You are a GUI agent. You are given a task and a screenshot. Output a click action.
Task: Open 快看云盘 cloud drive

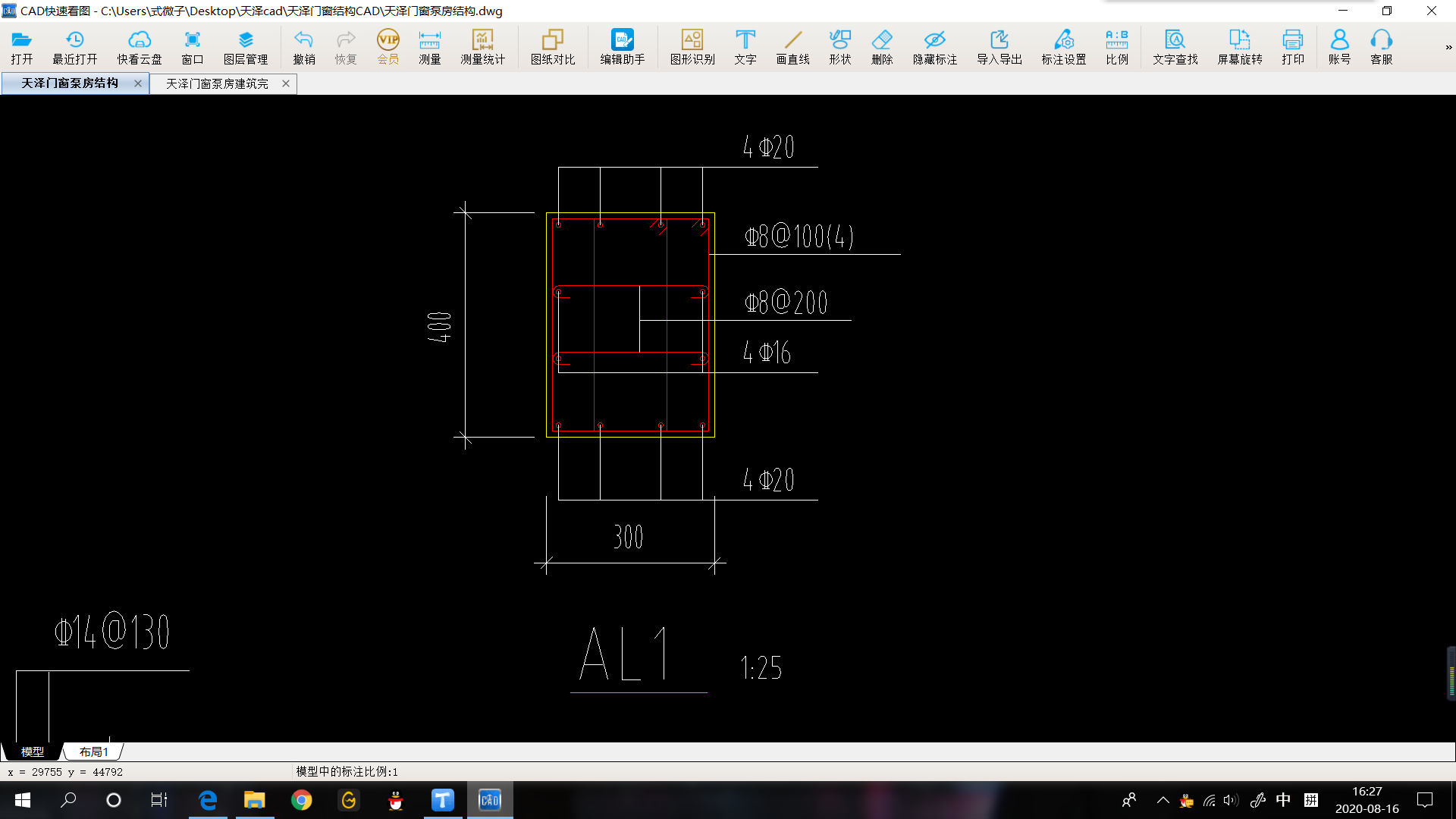(140, 46)
